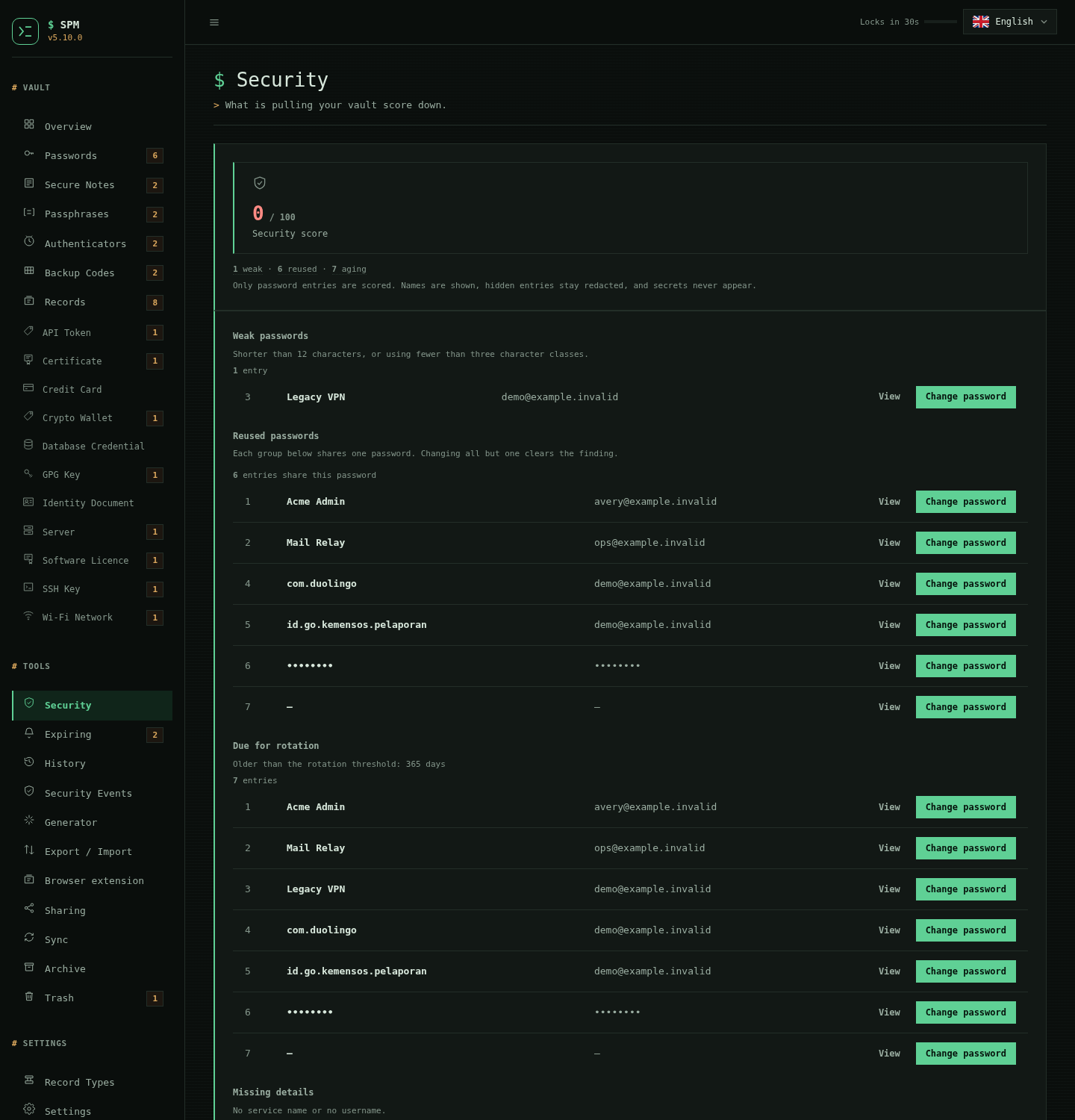Open Browser extension in the sidebar

tap(93, 881)
